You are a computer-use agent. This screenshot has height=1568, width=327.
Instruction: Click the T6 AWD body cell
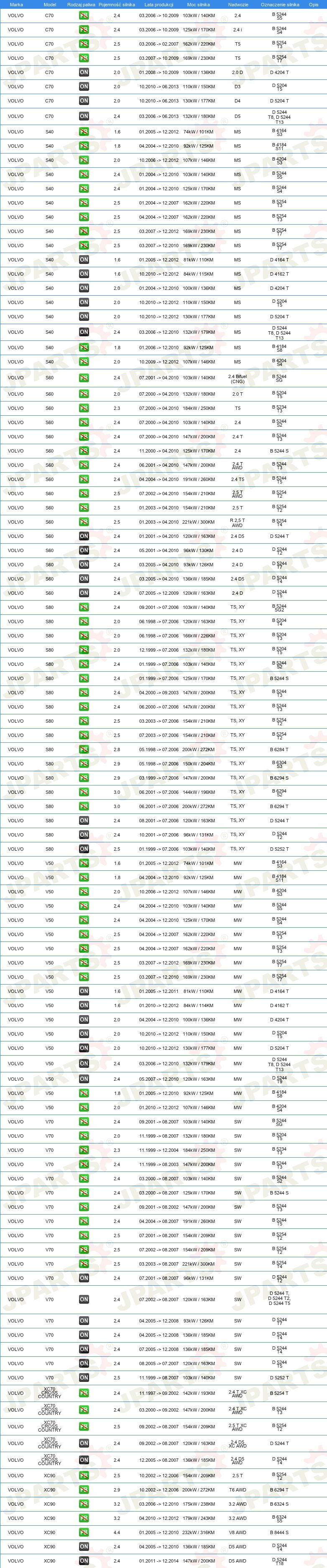point(238,1490)
